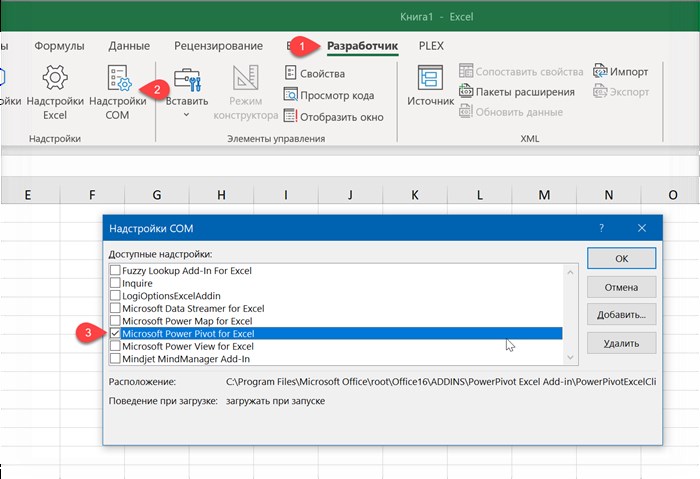This screenshot has width=700, height=479.
Task: Open the Формулы ribbon tab
Action: pyautogui.click(x=59, y=46)
